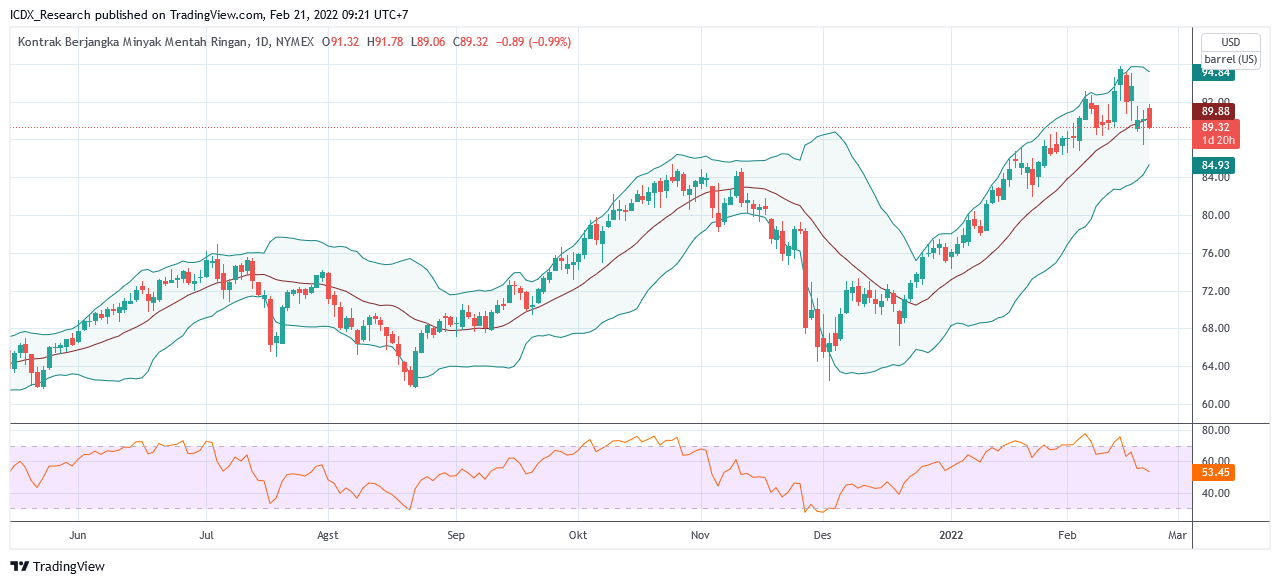Click the USD currency label
The height and width of the screenshot is (584, 1280).
coord(1230,42)
